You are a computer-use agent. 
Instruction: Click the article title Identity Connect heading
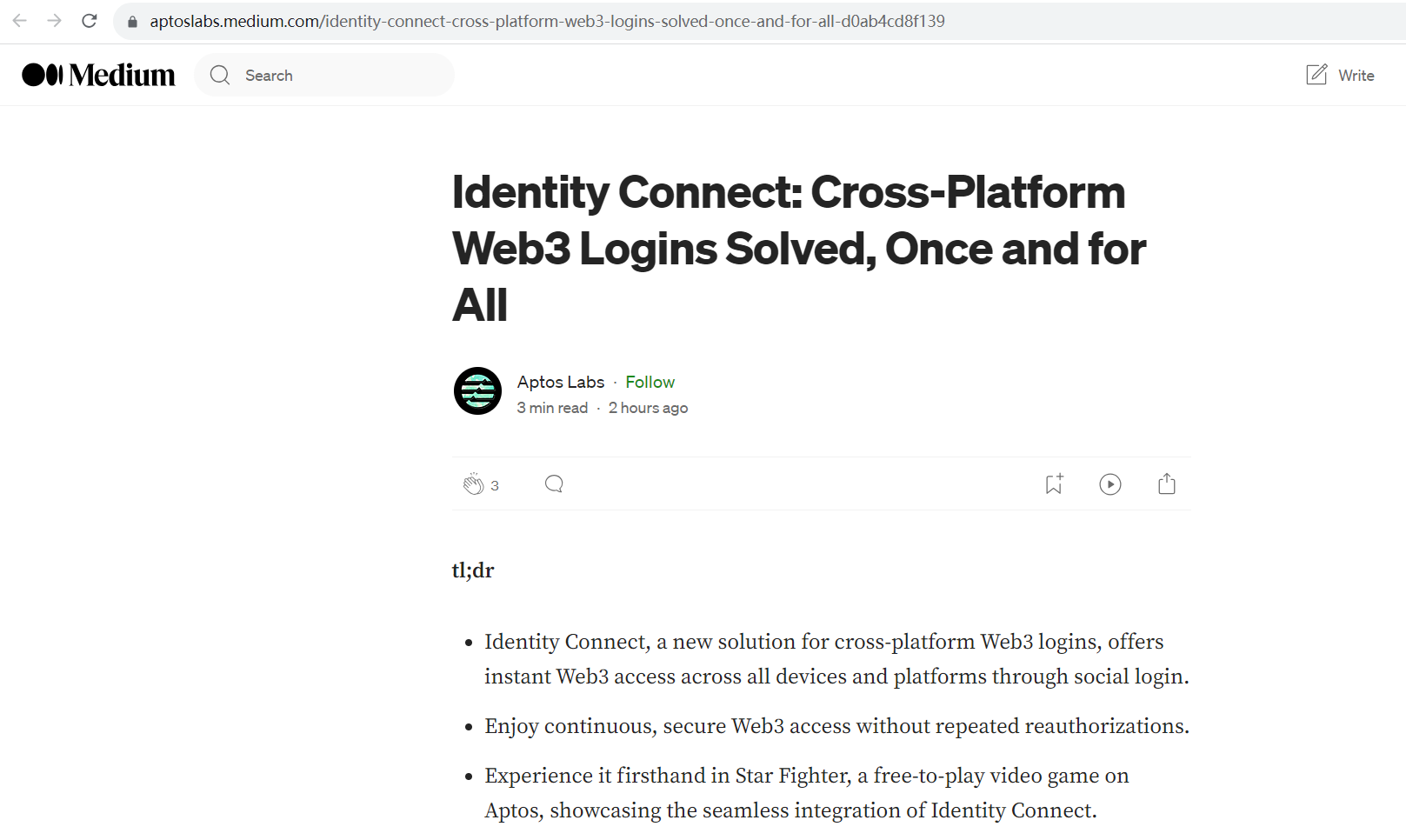click(x=799, y=249)
